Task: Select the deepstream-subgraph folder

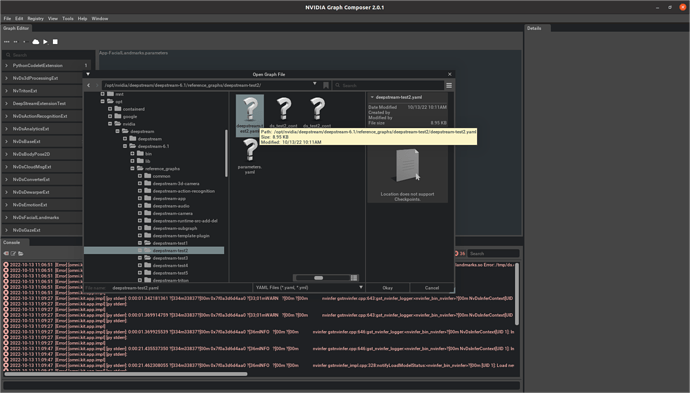Action: [175, 228]
